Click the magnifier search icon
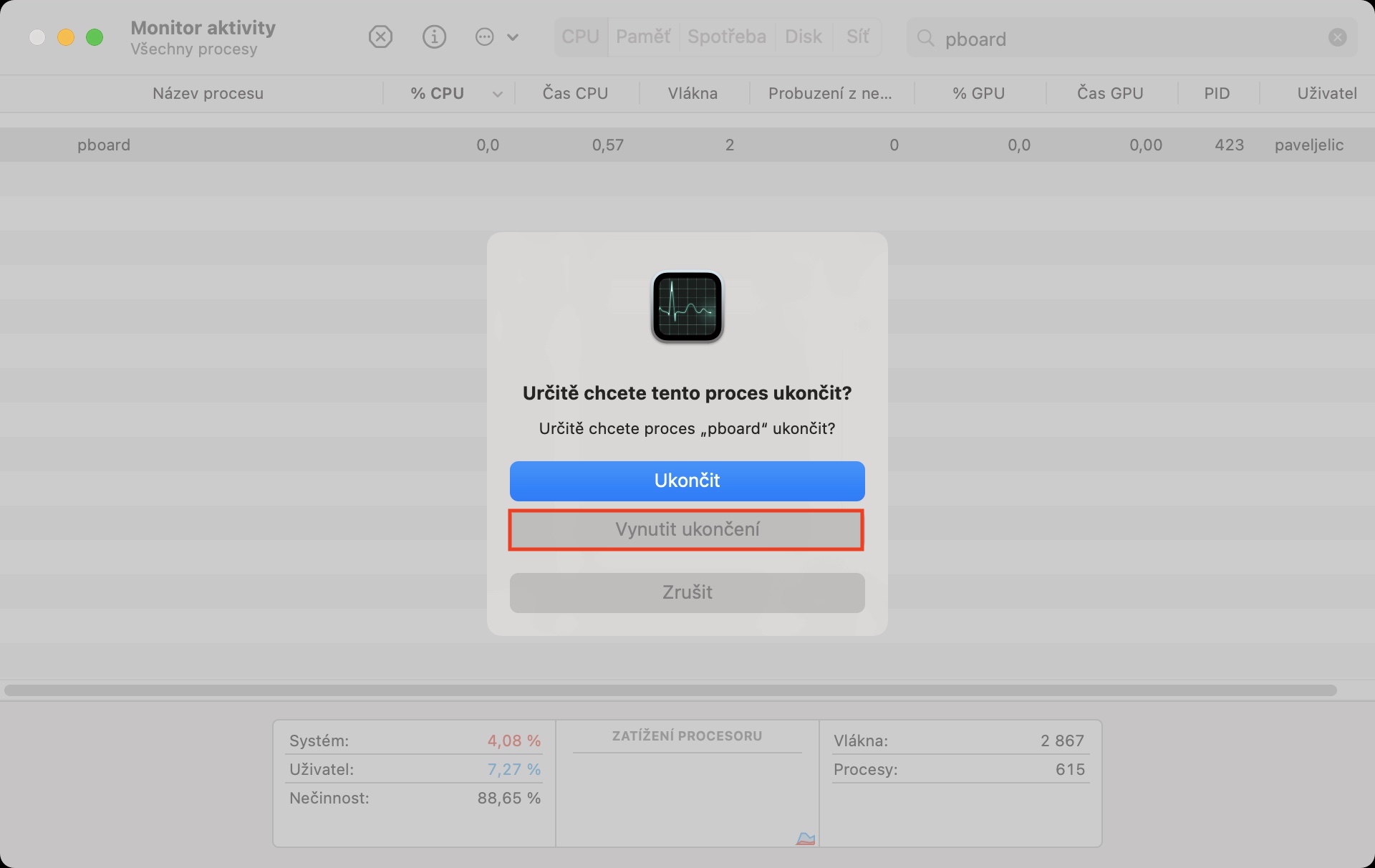Viewport: 1375px width, 868px height. click(x=925, y=38)
